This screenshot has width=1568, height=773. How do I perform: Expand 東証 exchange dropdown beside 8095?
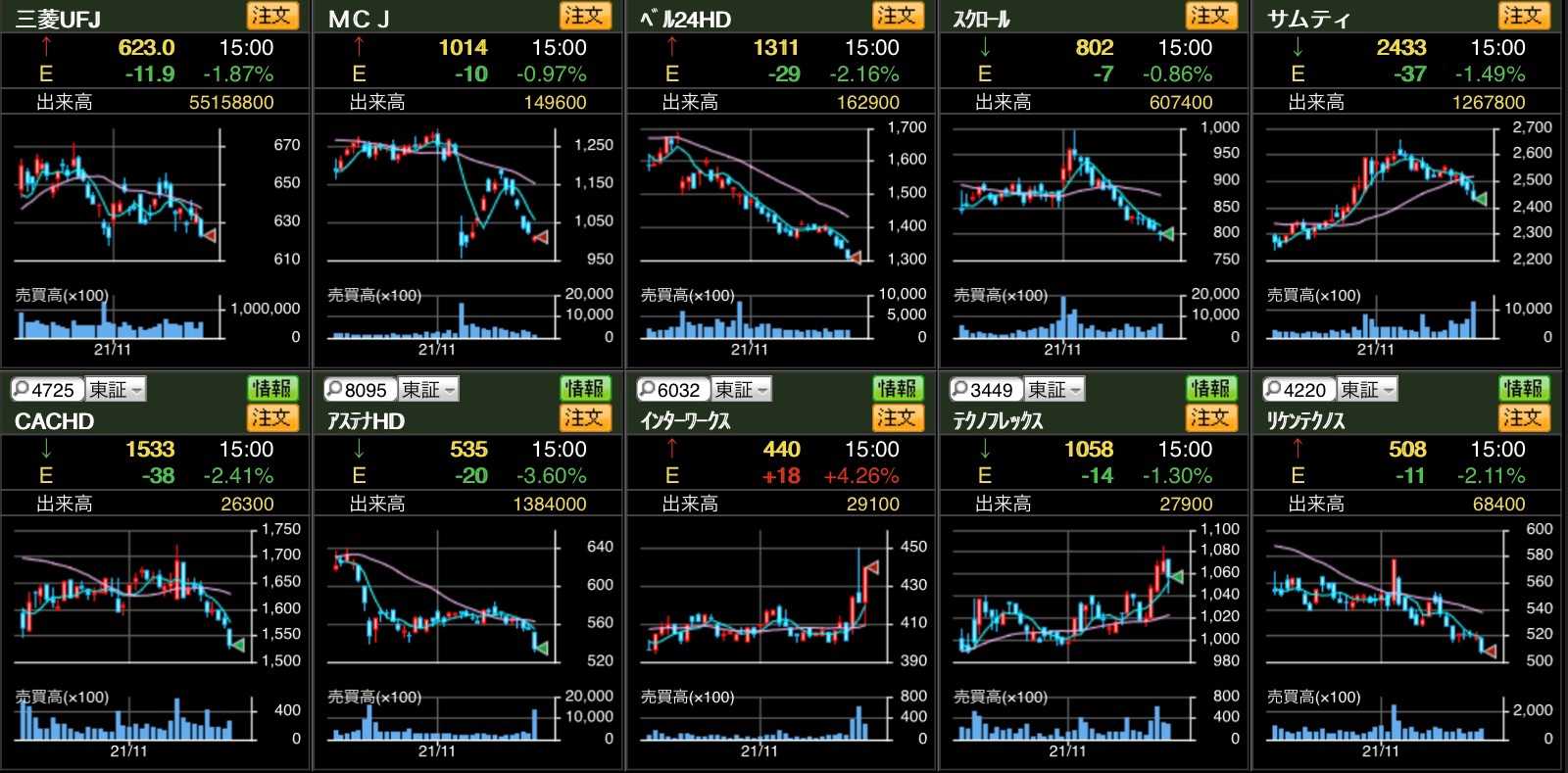[428, 390]
